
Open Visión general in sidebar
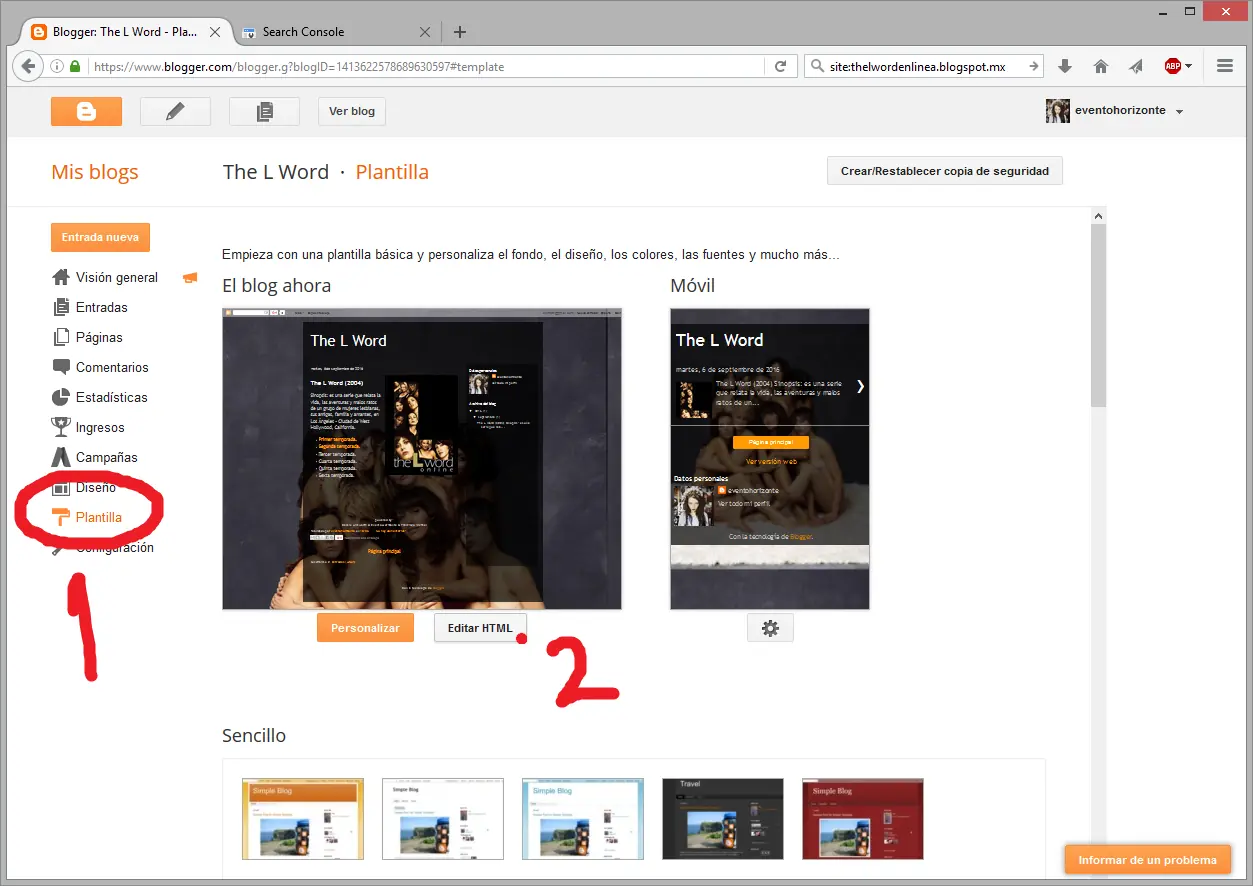coord(117,277)
